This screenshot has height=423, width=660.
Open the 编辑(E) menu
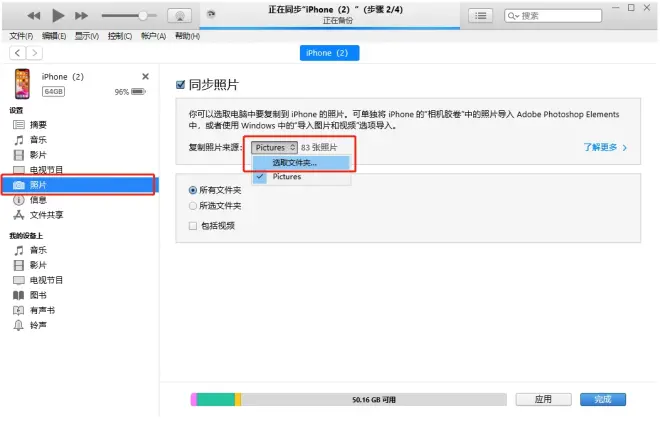tap(54, 36)
